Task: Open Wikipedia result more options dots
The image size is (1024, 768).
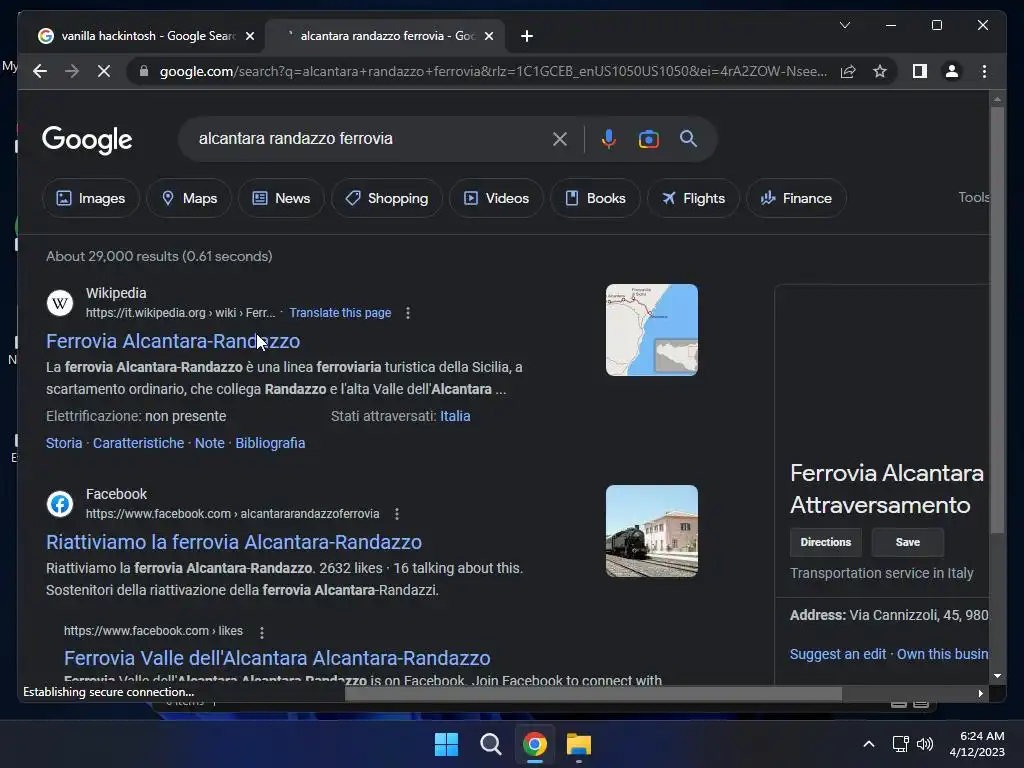Action: pyautogui.click(x=408, y=313)
